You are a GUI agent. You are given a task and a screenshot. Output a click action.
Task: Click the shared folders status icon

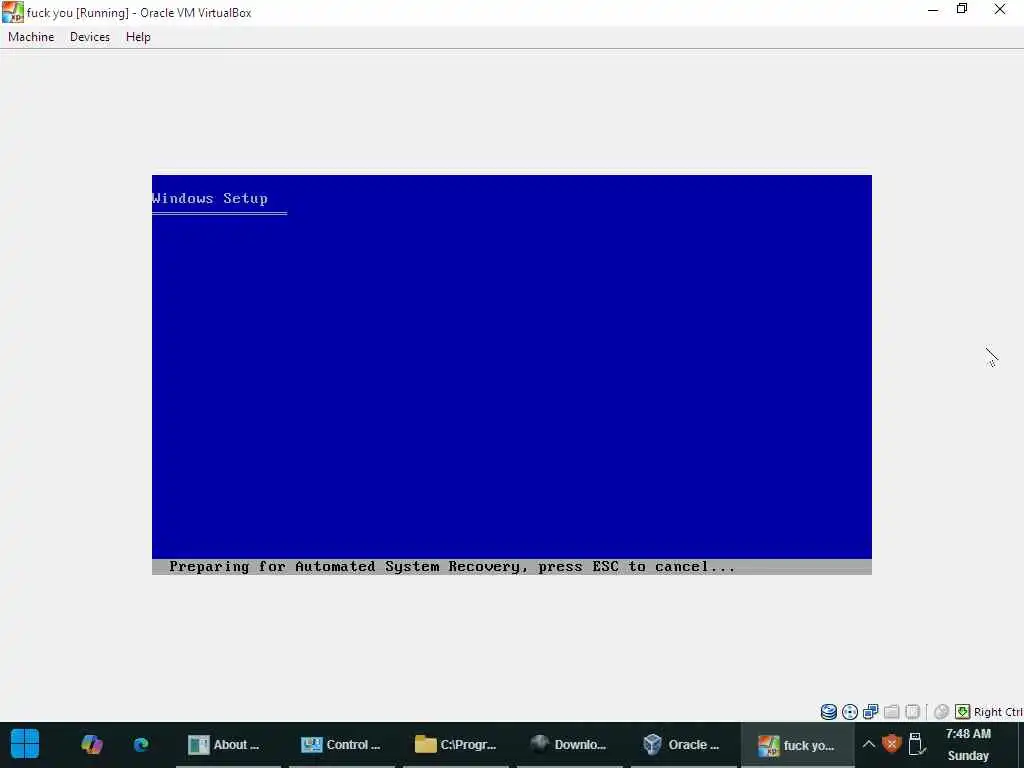pyautogui.click(x=891, y=712)
